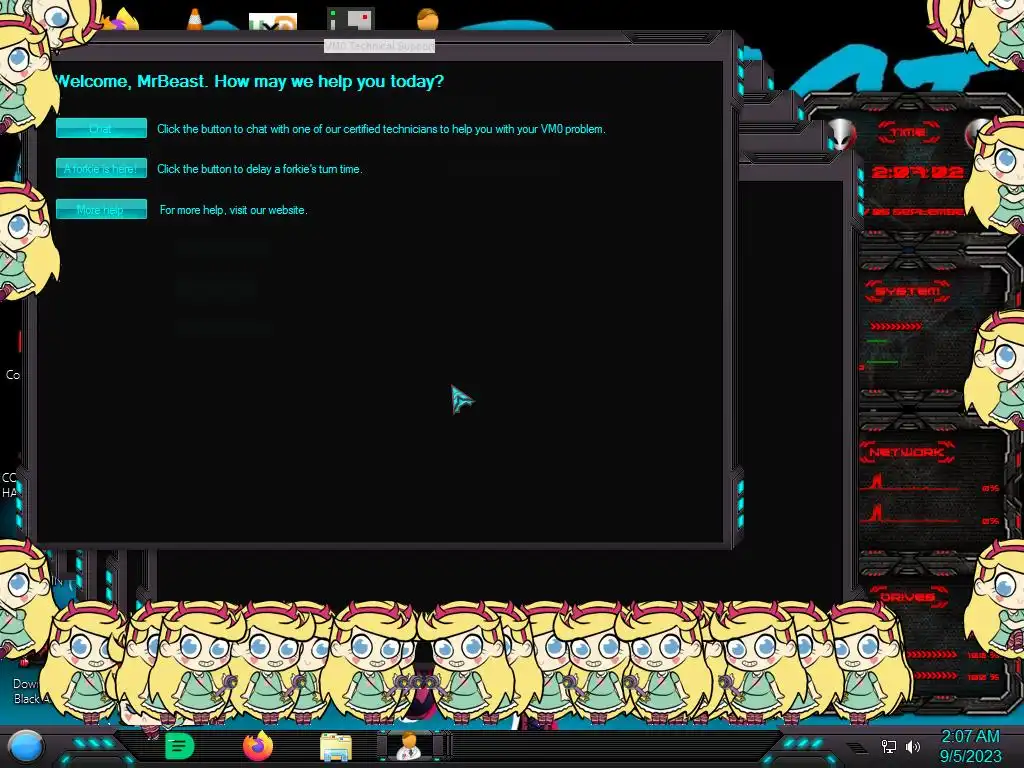Click 'For more help, visit our website.' text
This screenshot has height=768, width=1024.
tap(233, 210)
